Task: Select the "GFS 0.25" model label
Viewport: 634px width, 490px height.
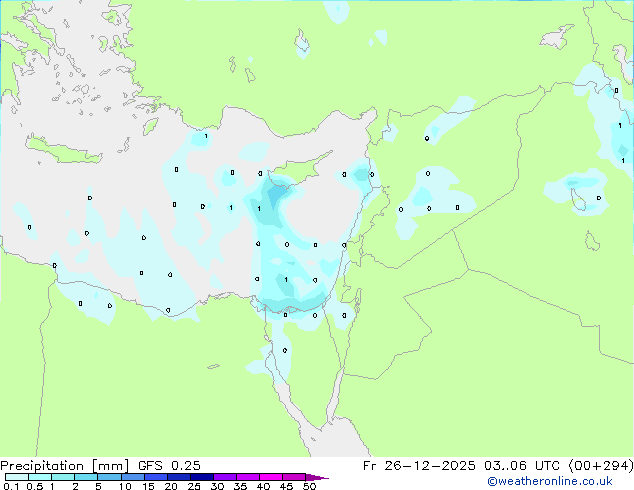Action: (x=169, y=466)
